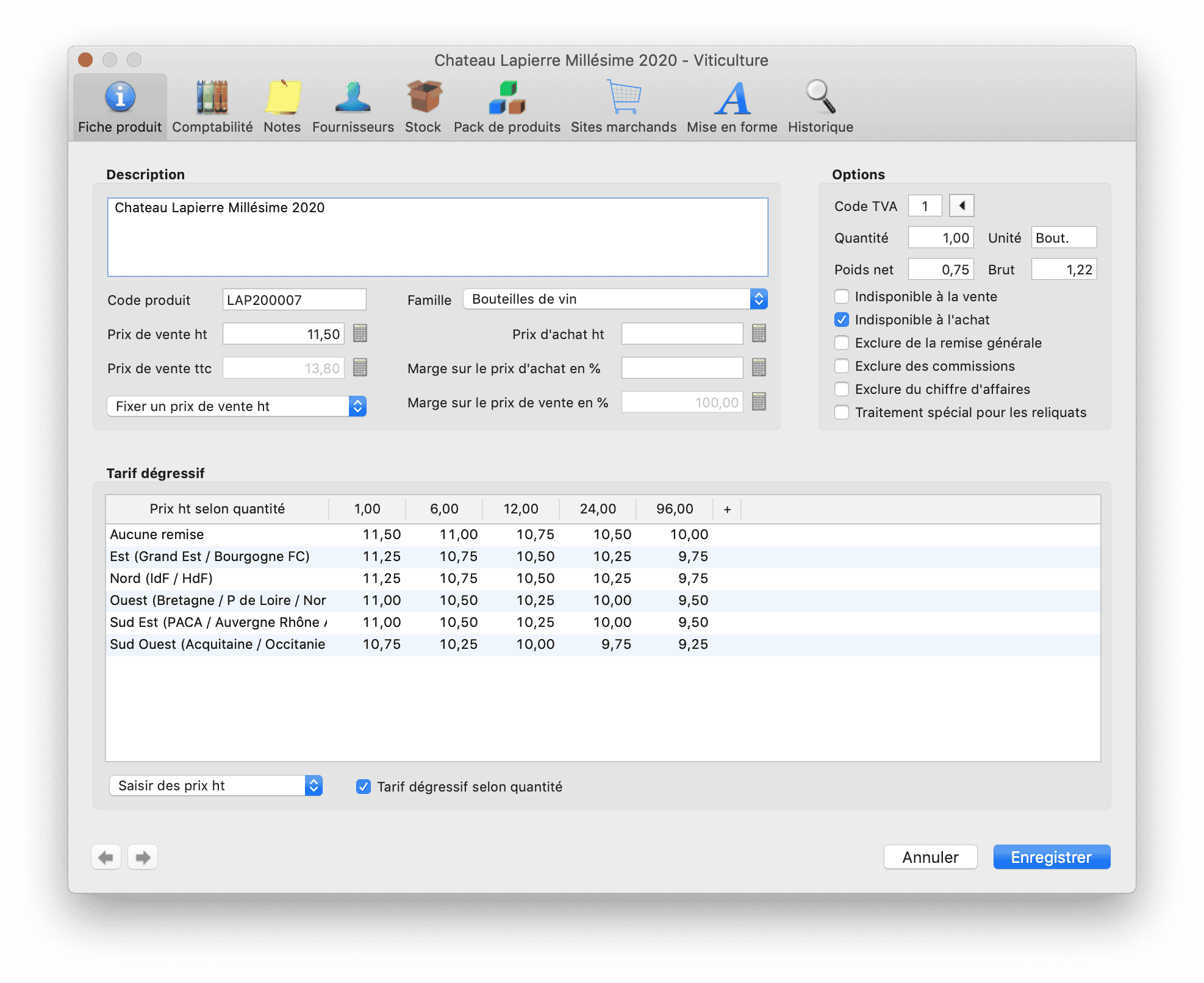Select the Nord (IdF / HdF) row

click(603, 579)
